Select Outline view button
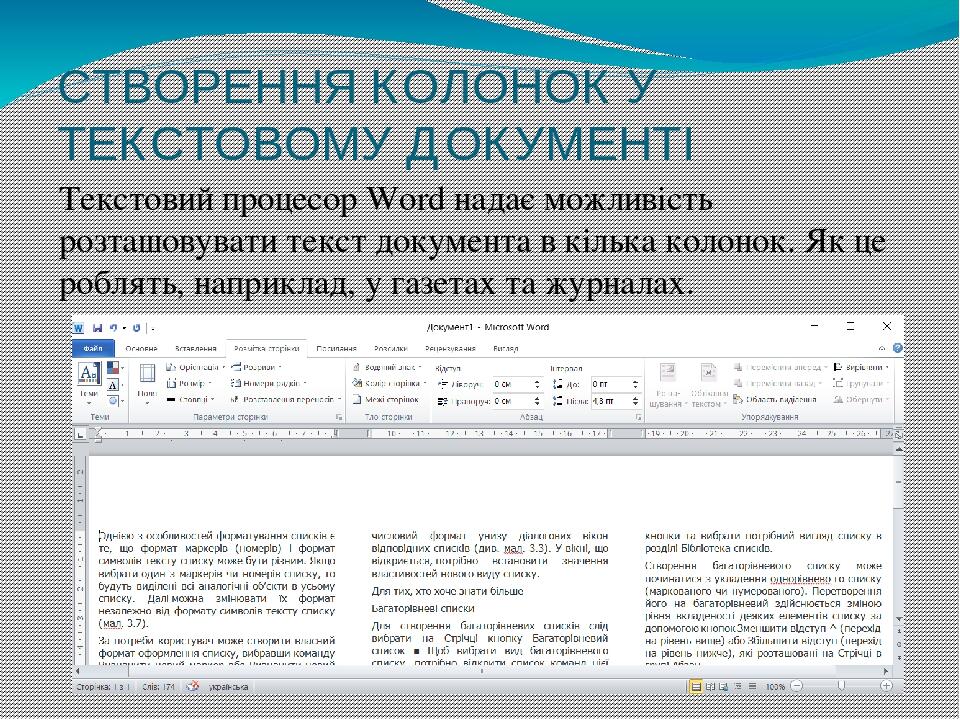The image size is (960, 720). click(738, 686)
